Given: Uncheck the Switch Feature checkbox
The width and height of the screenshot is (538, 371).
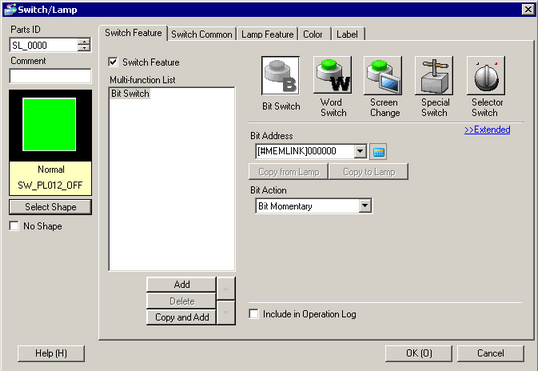Looking at the screenshot, I should click(113, 62).
